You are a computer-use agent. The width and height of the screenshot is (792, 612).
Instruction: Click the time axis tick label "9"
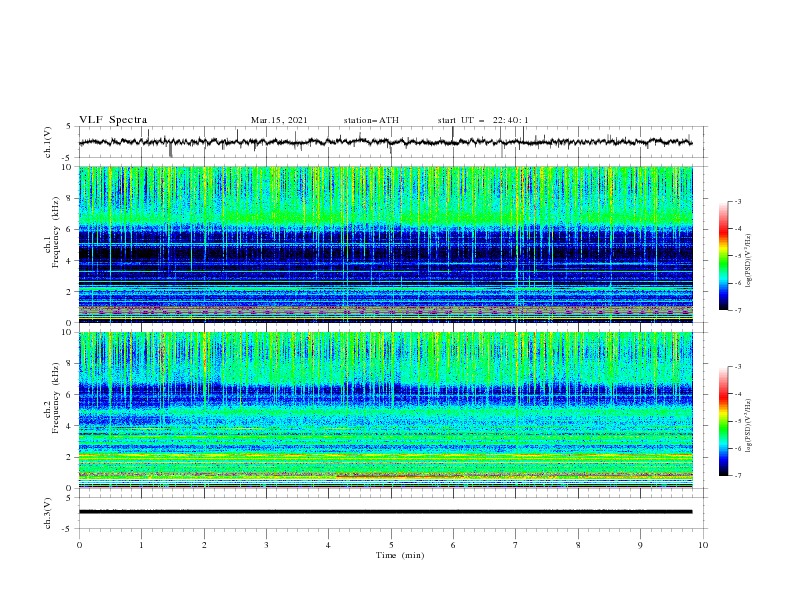(x=640, y=545)
